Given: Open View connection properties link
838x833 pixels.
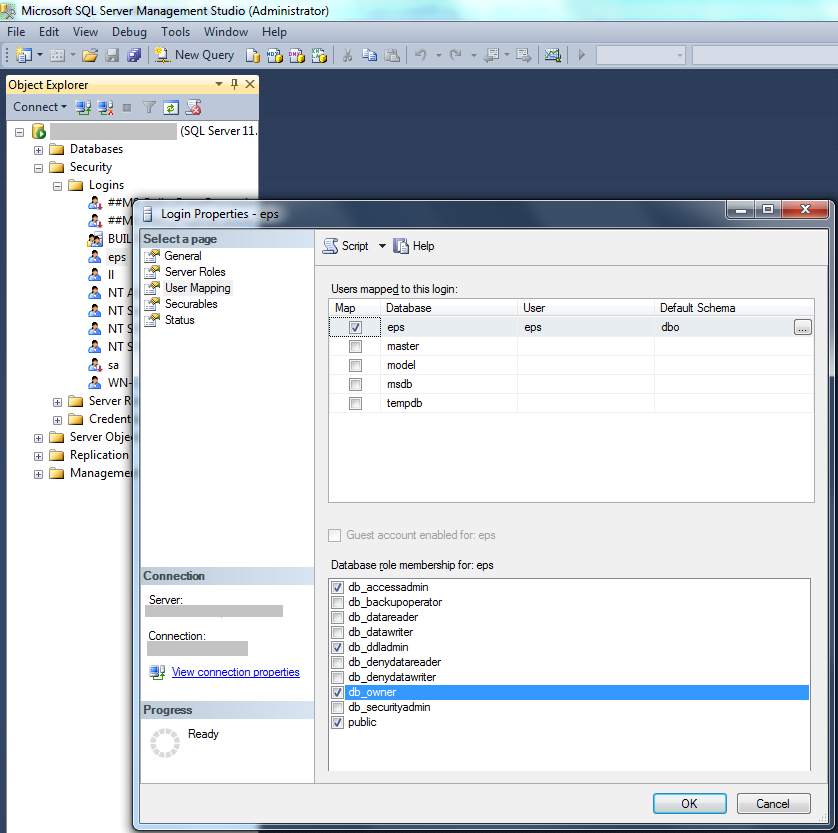Looking at the screenshot, I should pos(235,672).
